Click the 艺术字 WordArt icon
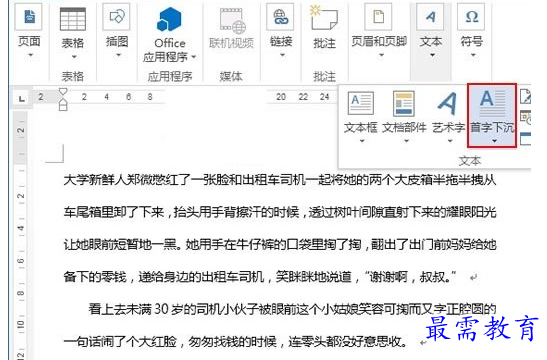The width and height of the screenshot is (547, 360). pyautogui.click(x=448, y=103)
